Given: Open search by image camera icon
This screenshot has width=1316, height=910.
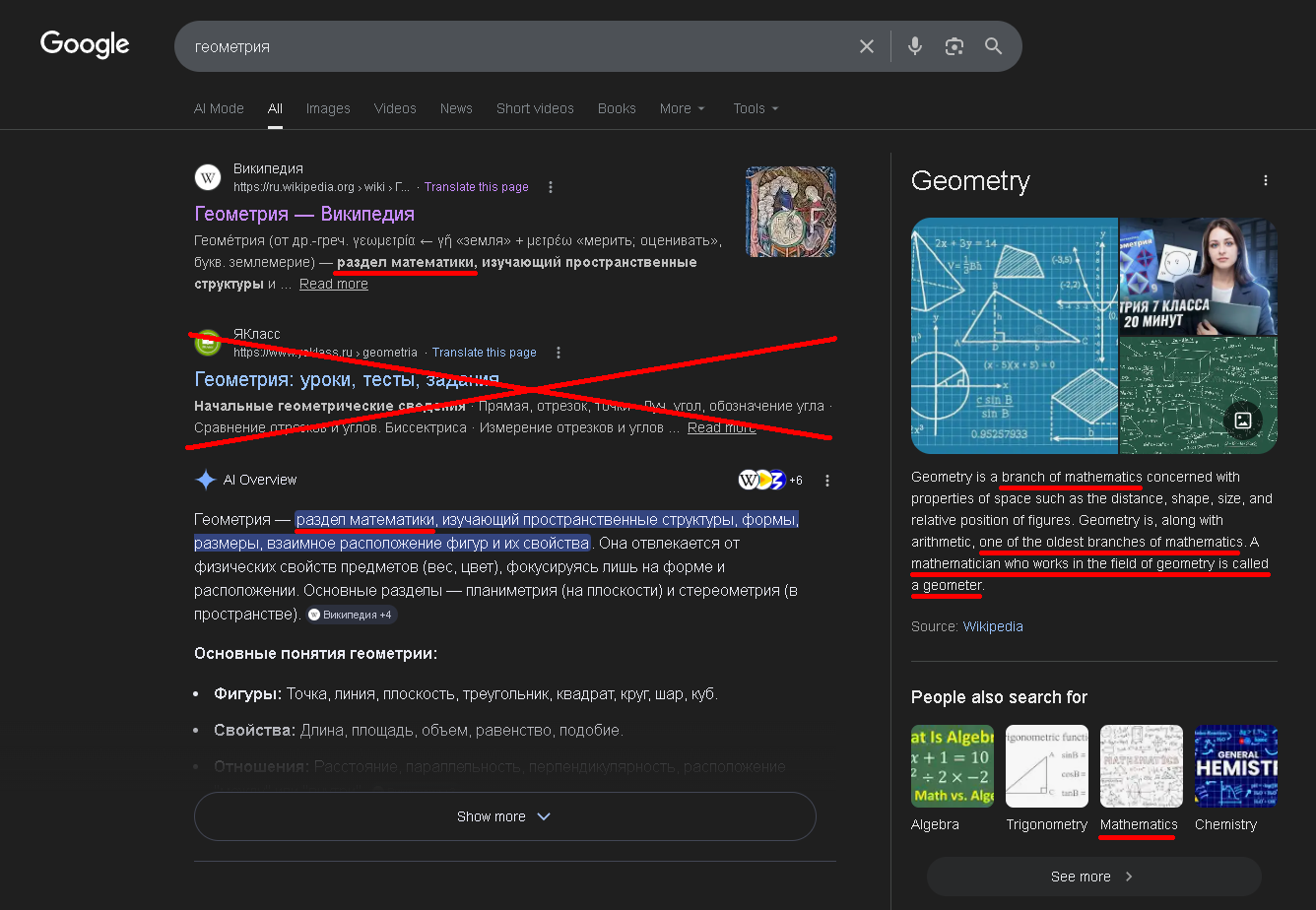Looking at the screenshot, I should tap(954, 46).
